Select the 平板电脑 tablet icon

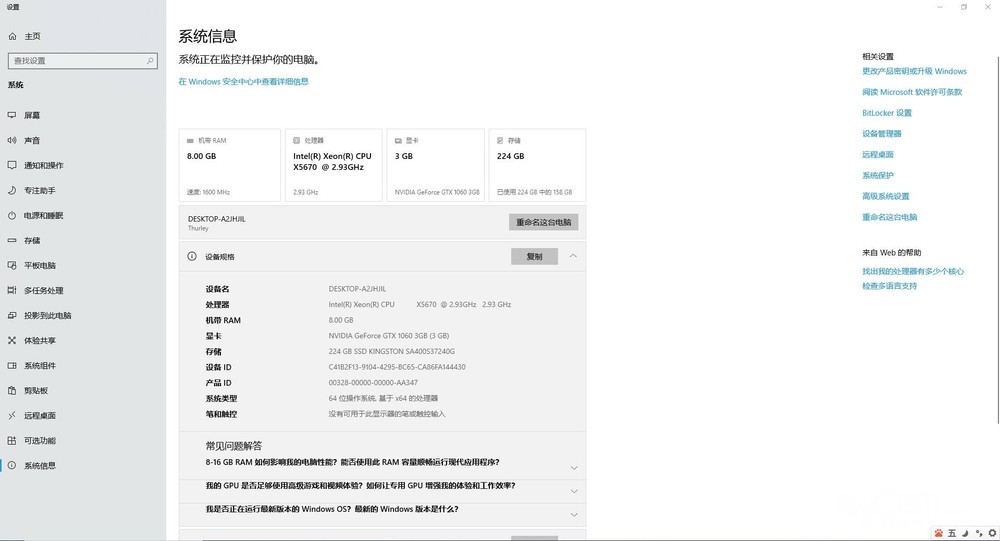point(12,265)
